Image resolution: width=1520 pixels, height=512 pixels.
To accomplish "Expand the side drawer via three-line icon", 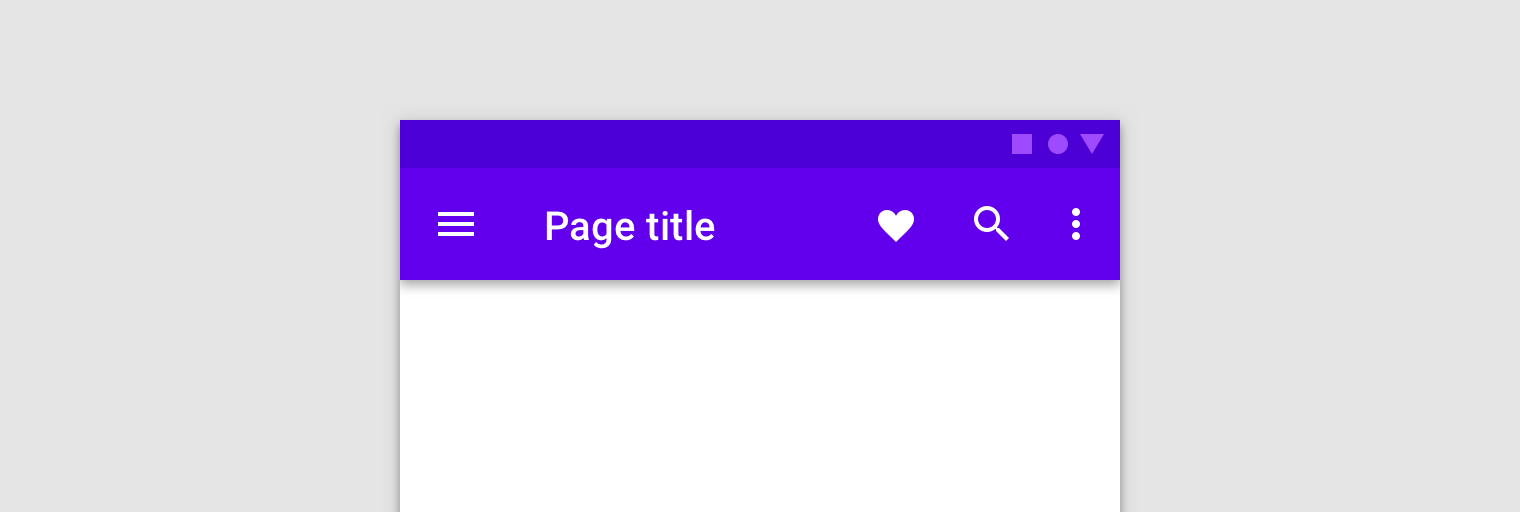I will point(456,225).
